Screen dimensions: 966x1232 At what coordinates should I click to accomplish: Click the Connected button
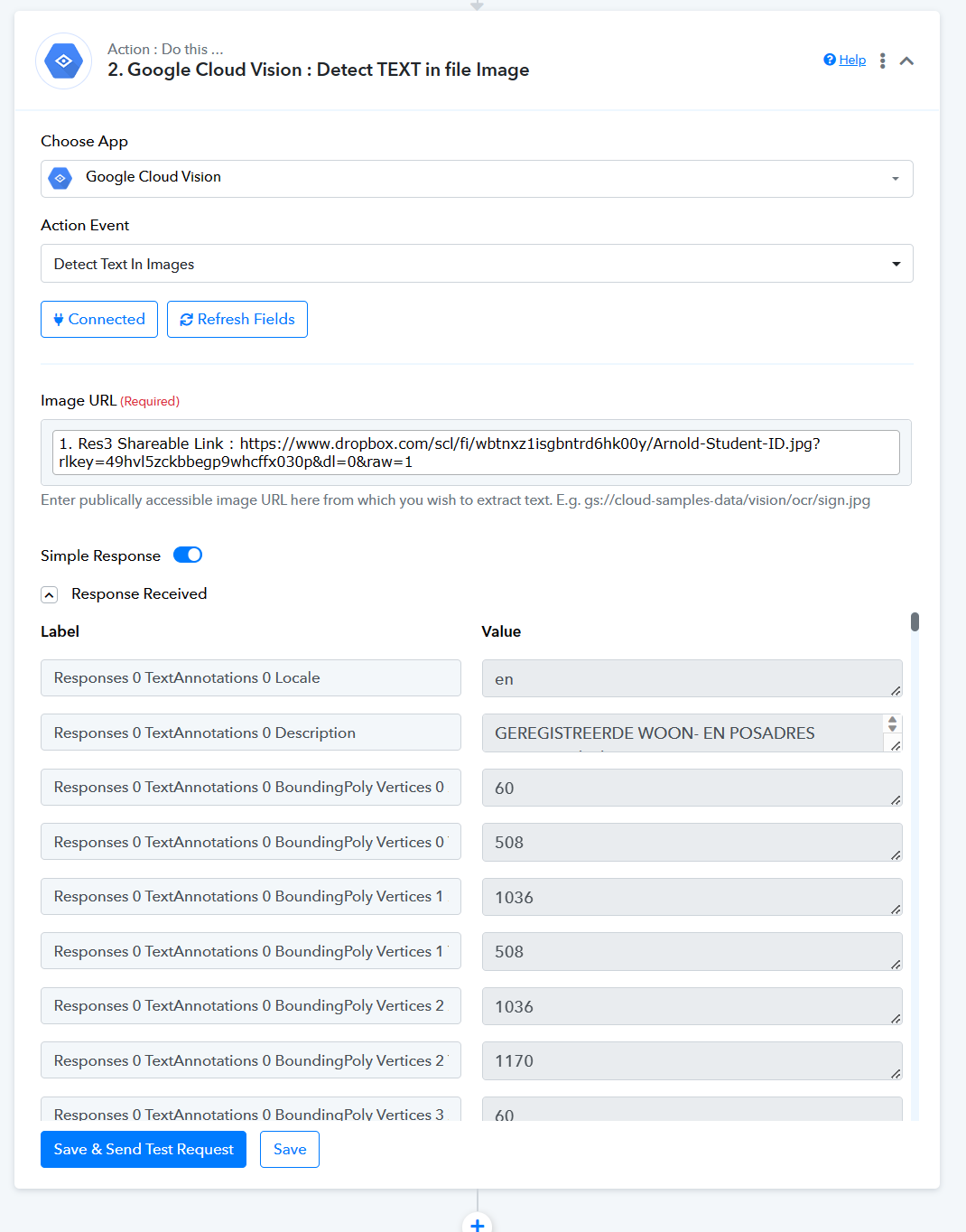click(x=99, y=320)
